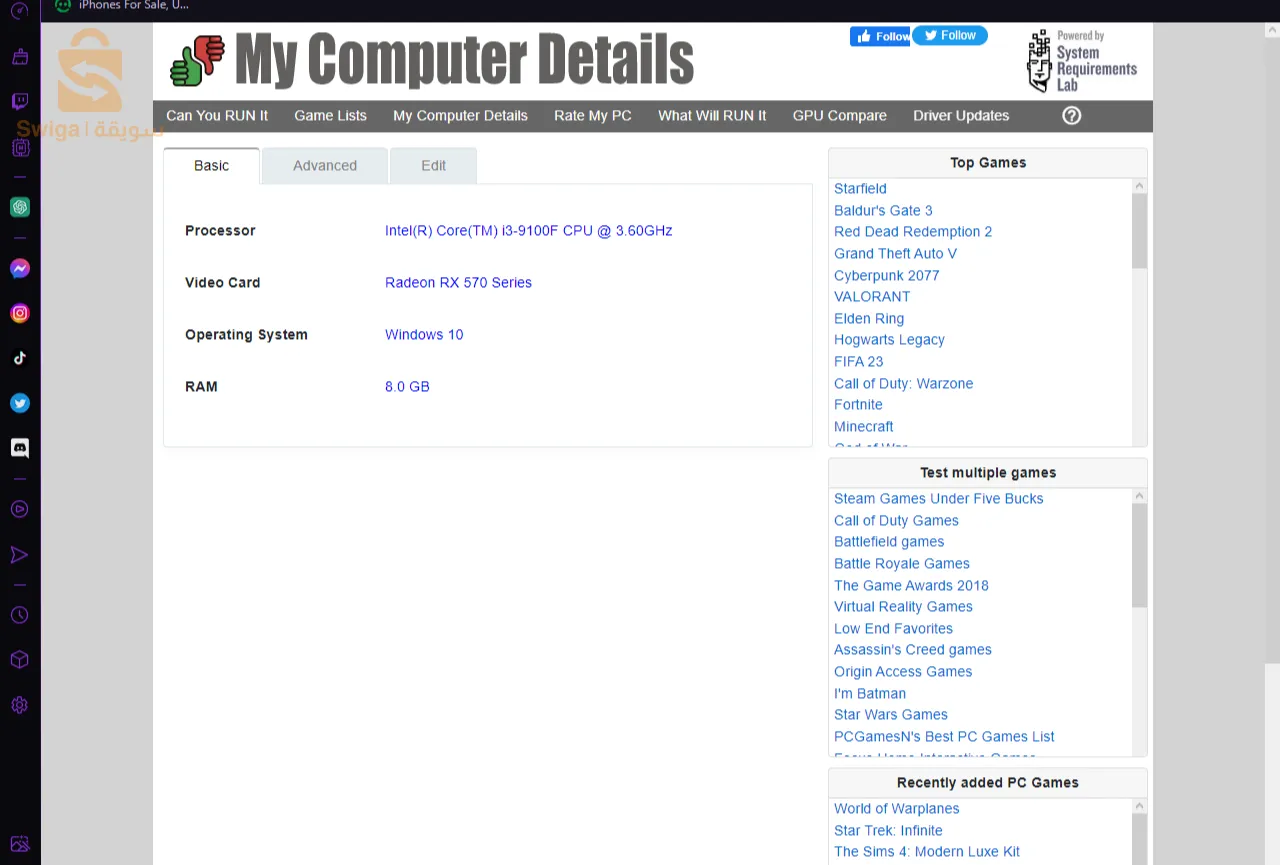Open the settings gear in the sidebar

(20, 705)
